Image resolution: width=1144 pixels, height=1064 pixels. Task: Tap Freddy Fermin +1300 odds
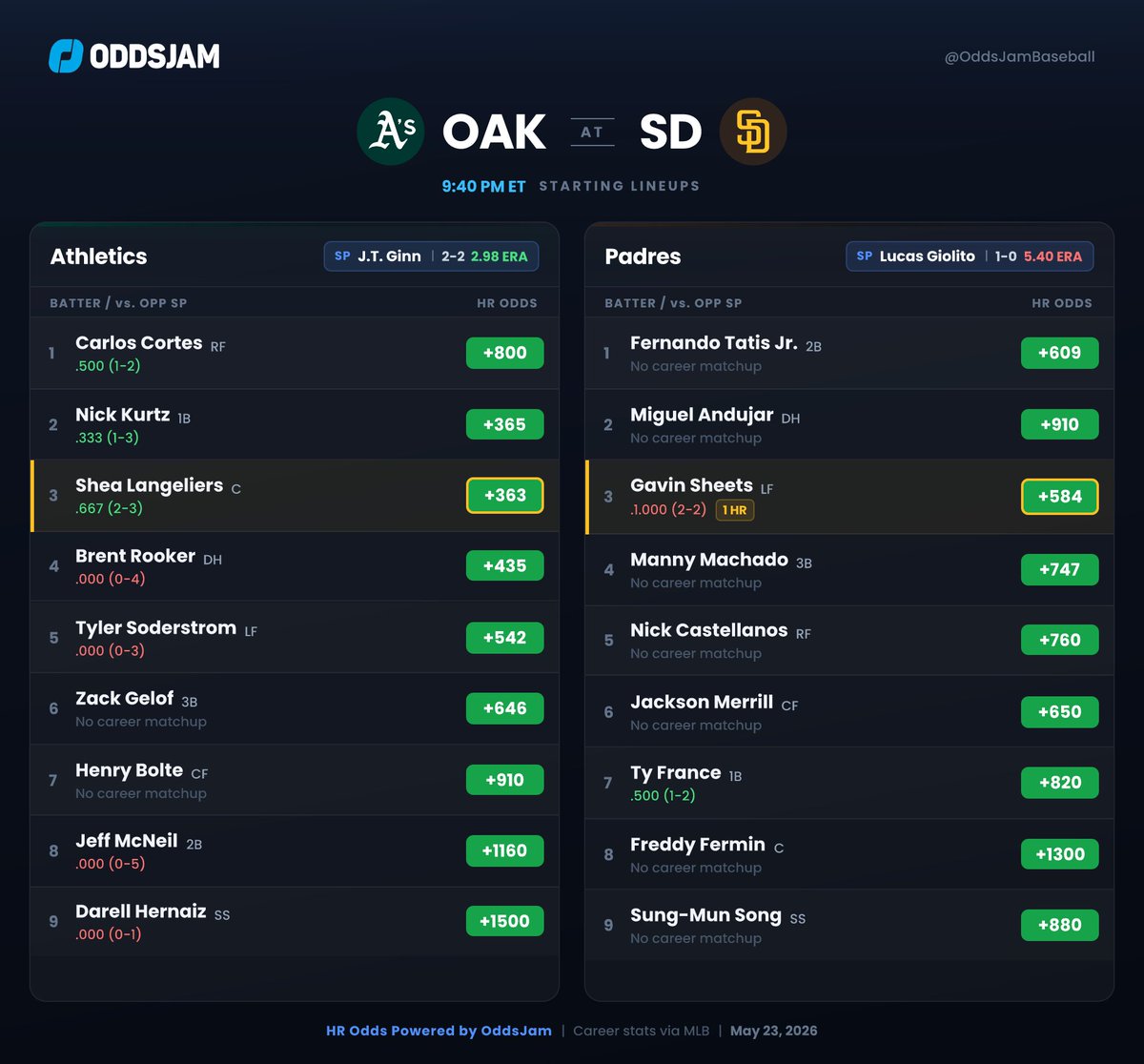[1059, 854]
